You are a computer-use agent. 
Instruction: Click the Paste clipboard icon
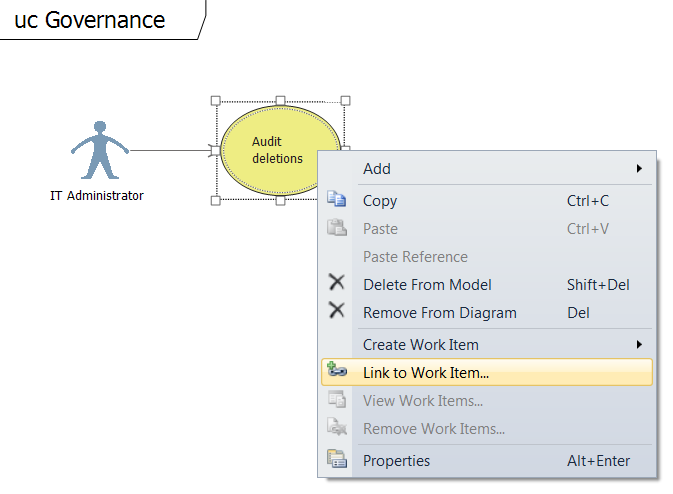click(x=336, y=227)
